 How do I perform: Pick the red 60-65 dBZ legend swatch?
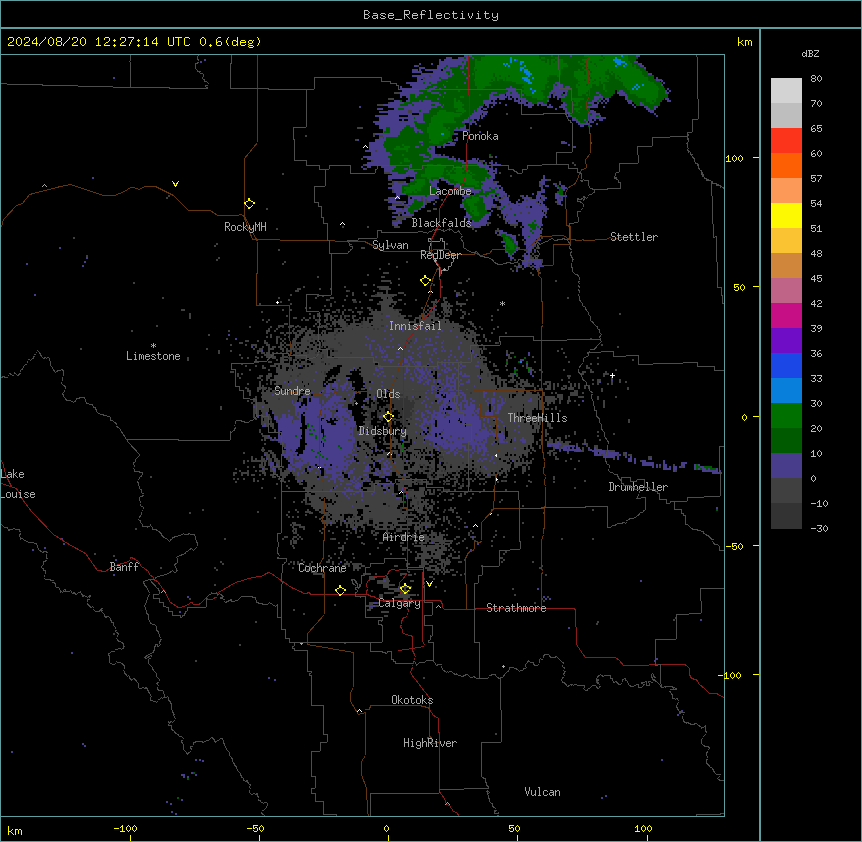click(786, 140)
